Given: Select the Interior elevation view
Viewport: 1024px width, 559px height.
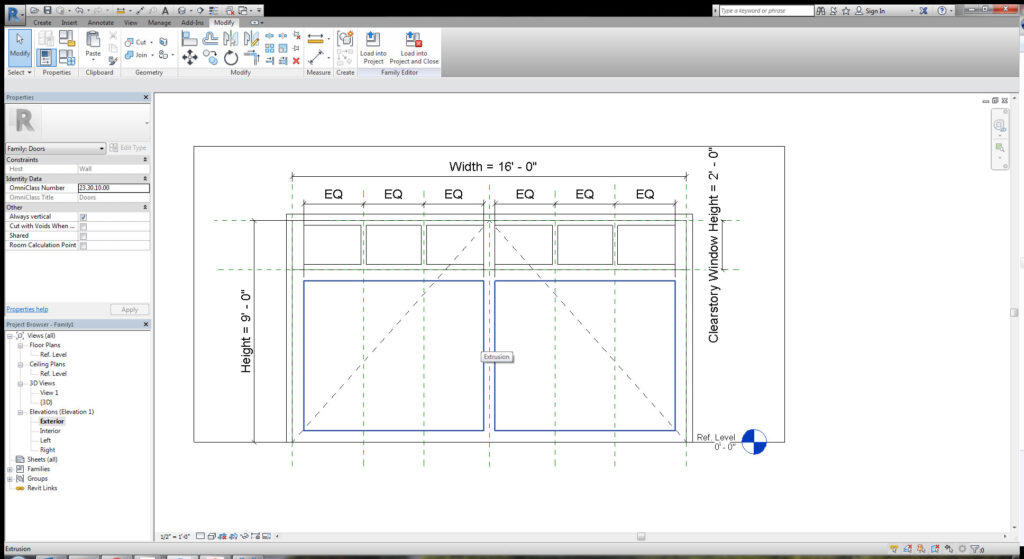Looking at the screenshot, I should (50, 431).
